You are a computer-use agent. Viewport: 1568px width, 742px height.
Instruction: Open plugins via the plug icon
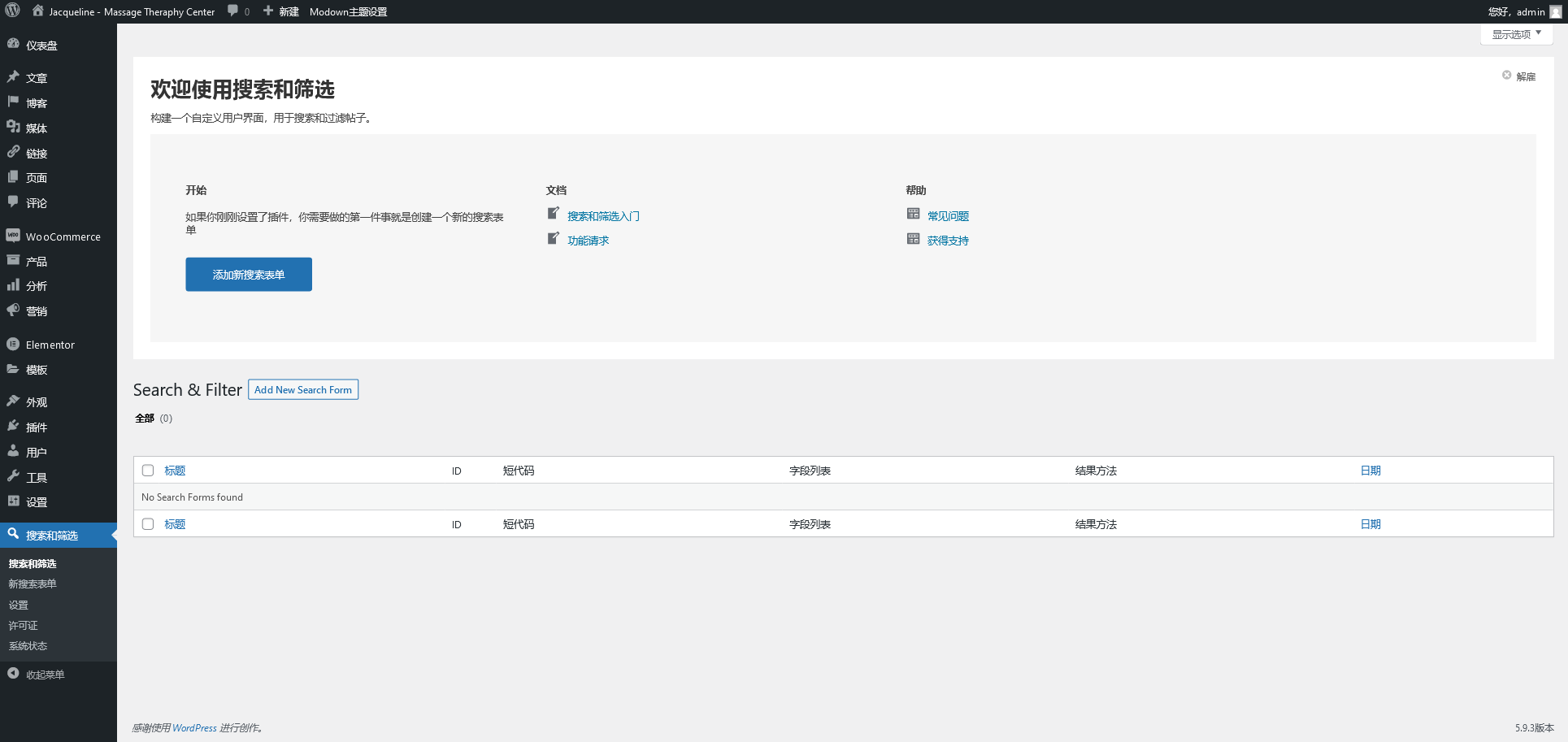[x=13, y=427]
